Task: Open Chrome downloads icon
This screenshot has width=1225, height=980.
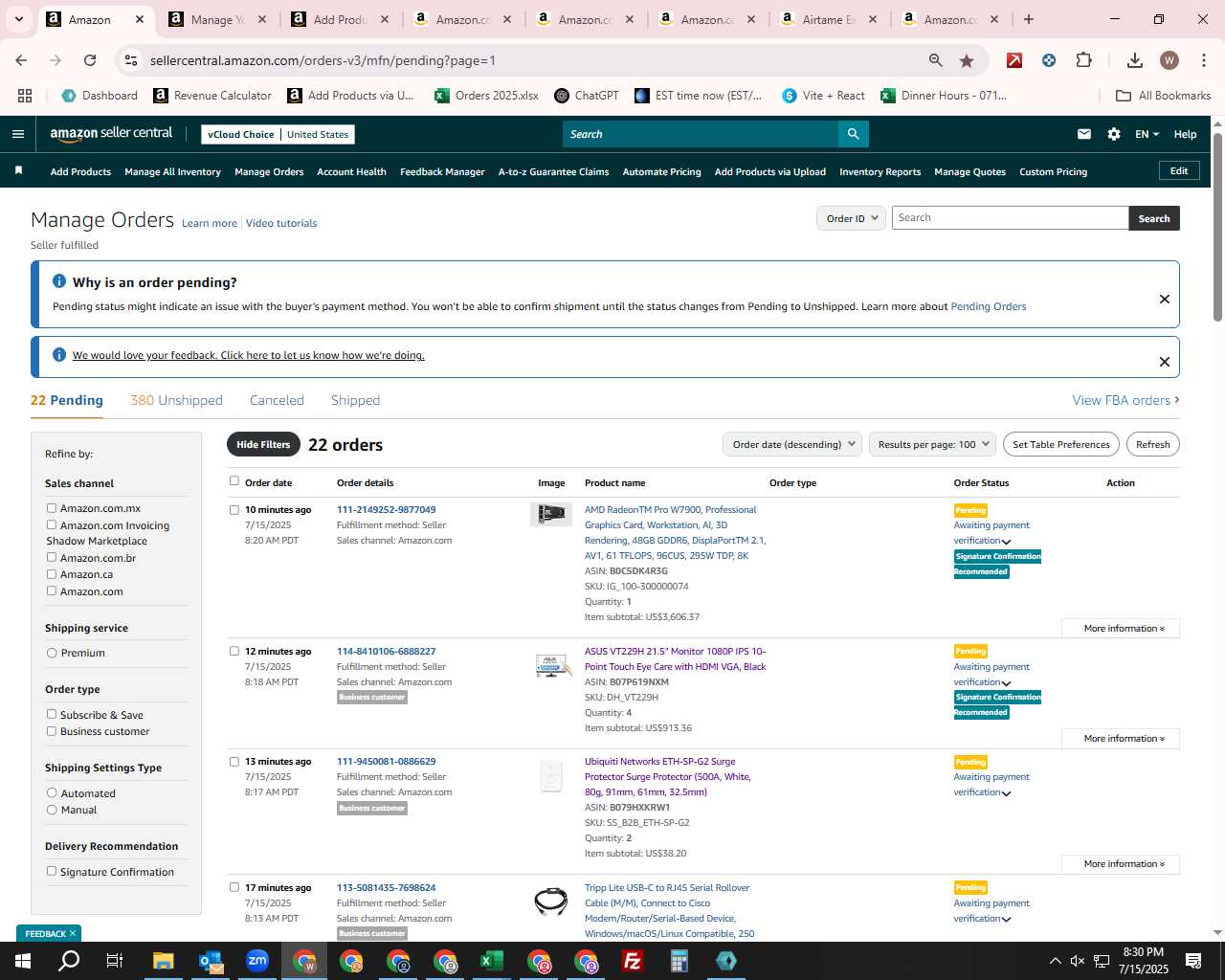Action: click(x=1135, y=60)
